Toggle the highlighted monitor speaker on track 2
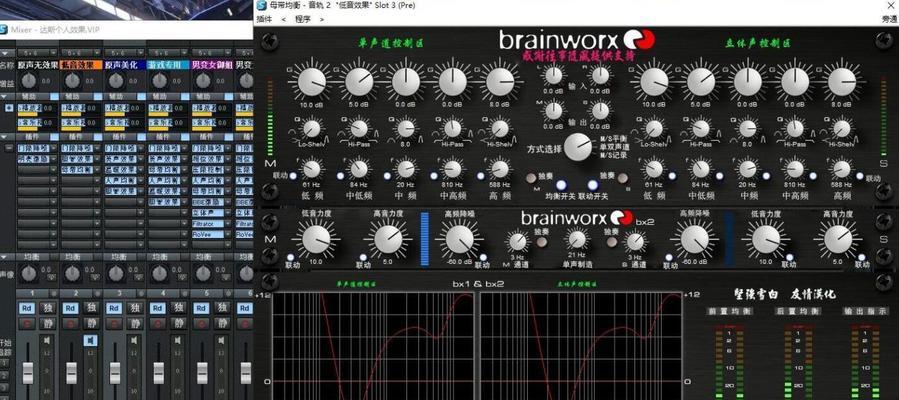Image resolution: width=899 pixels, height=400 pixels. pos(91,340)
